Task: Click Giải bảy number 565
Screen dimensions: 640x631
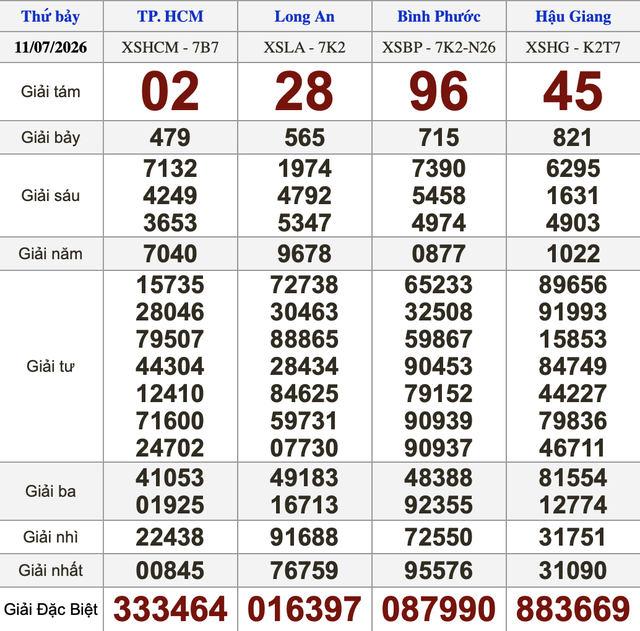Action: (304, 138)
